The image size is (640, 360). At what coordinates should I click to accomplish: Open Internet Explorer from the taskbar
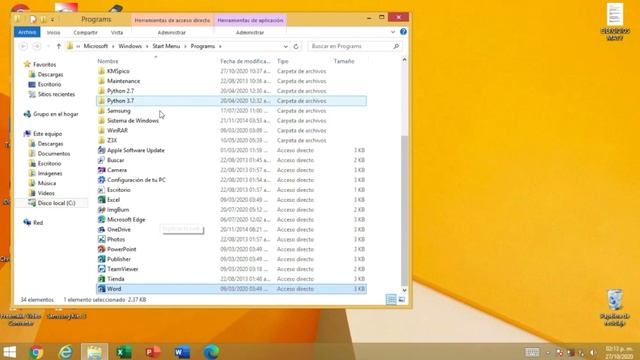(x=65, y=352)
